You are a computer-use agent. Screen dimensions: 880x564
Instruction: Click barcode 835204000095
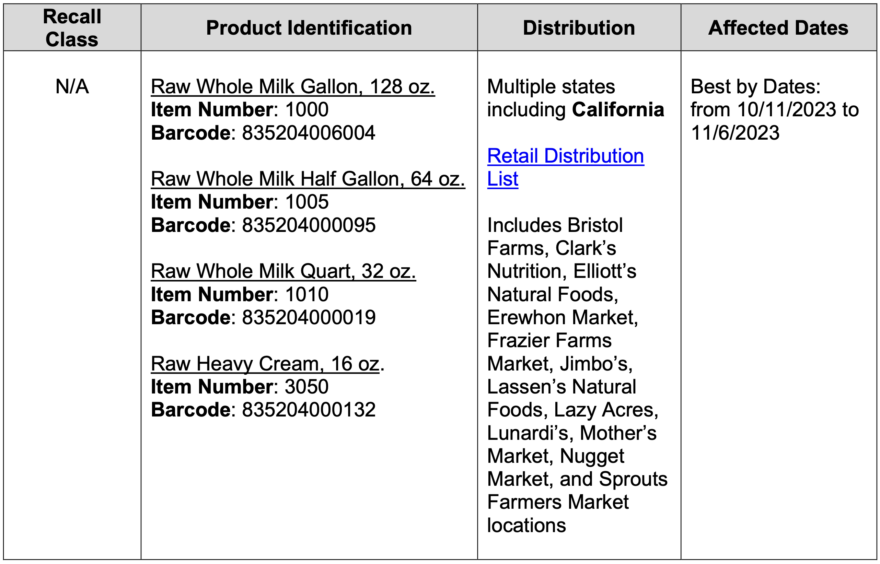pos(309,225)
